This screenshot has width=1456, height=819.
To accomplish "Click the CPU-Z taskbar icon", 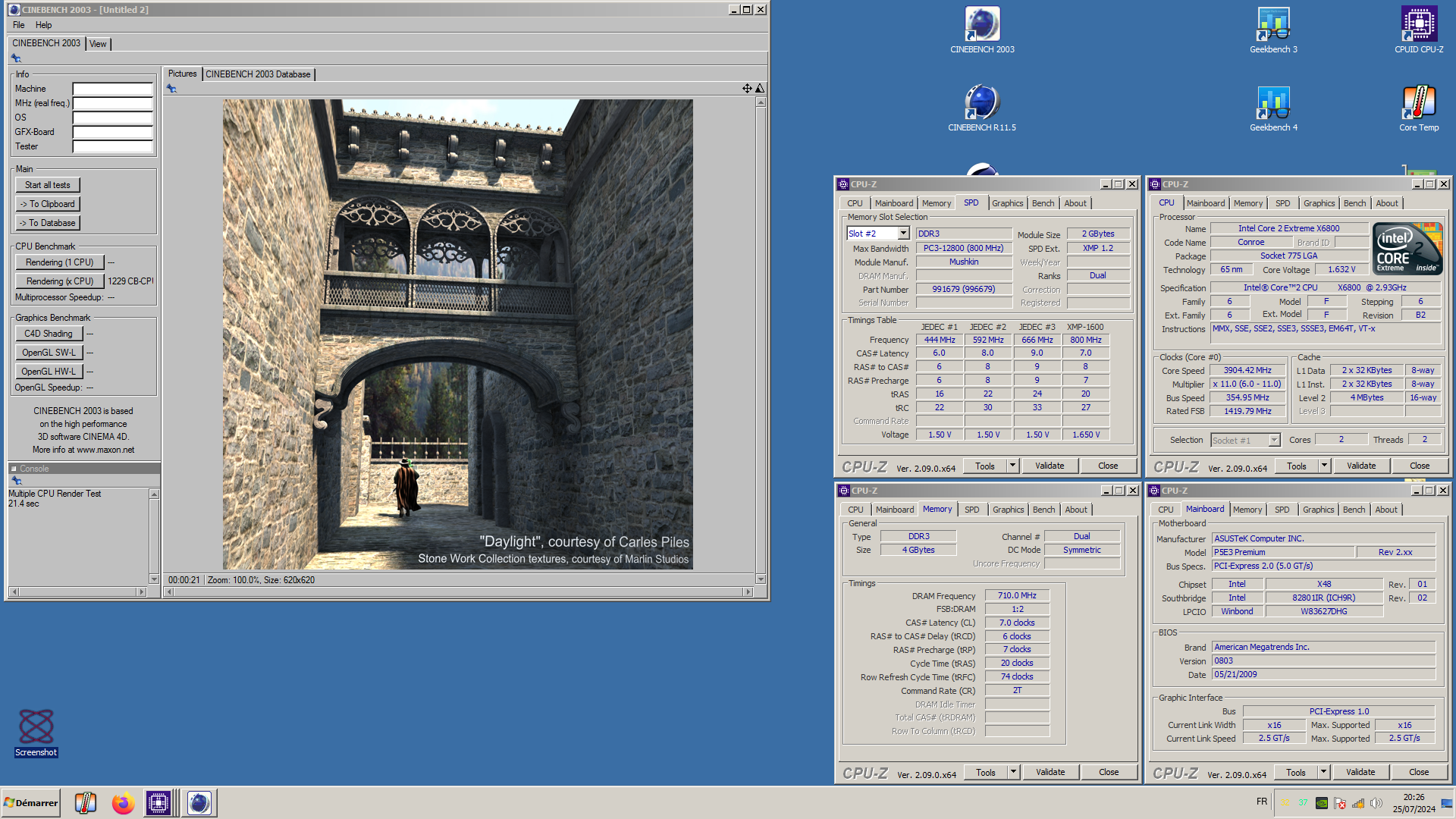I will click(158, 802).
